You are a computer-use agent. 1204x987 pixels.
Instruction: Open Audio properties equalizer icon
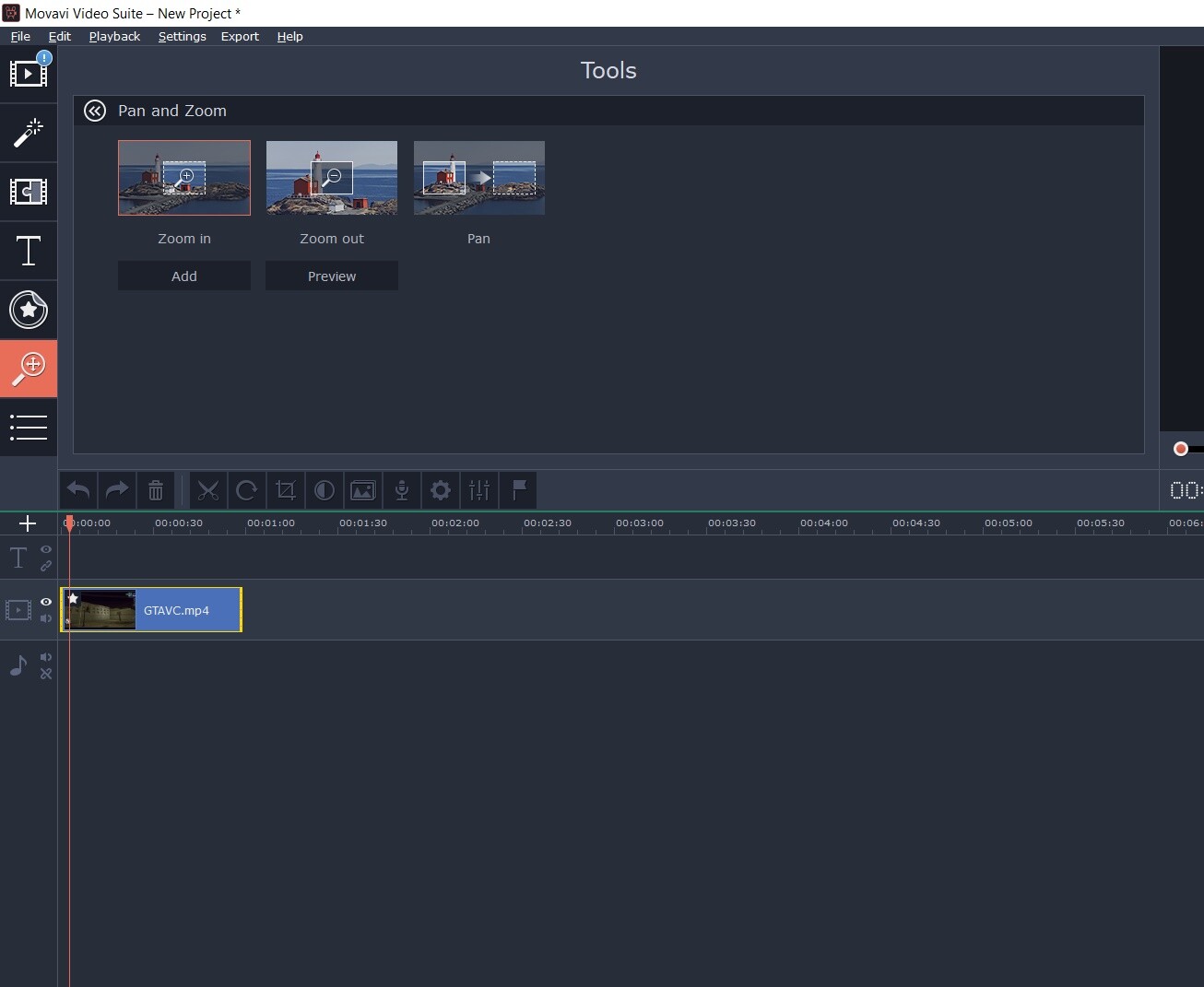point(479,490)
